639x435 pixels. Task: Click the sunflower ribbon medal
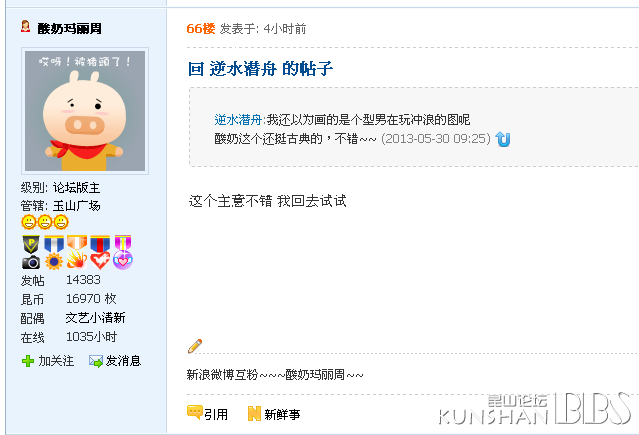[54, 252]
